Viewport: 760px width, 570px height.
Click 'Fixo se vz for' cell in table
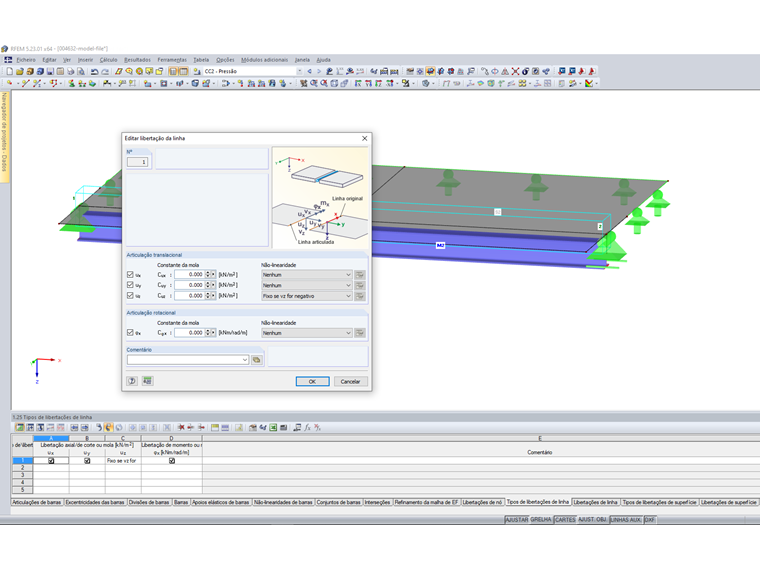coord(123,461)
